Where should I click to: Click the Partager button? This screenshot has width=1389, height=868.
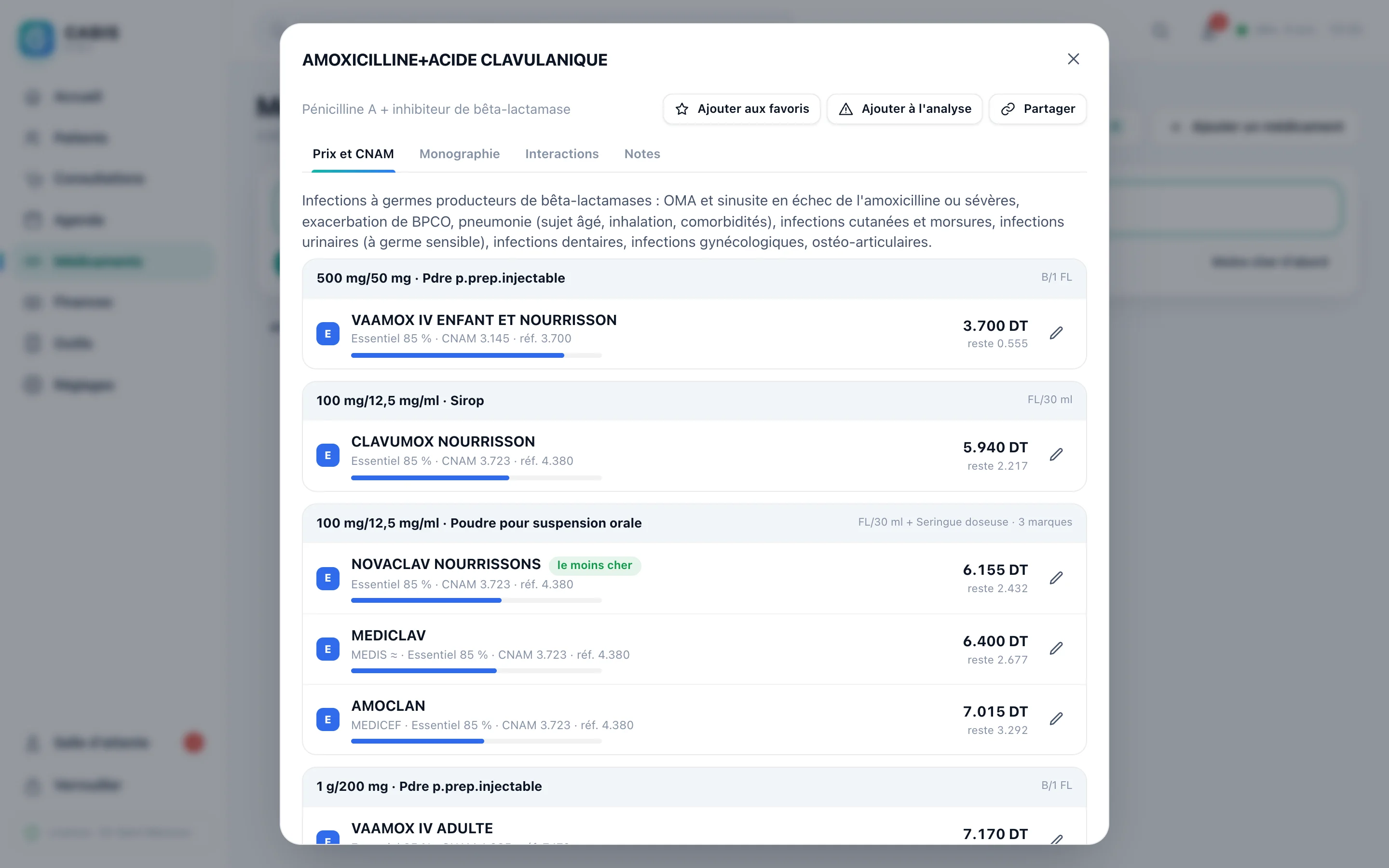point(1037,109)
